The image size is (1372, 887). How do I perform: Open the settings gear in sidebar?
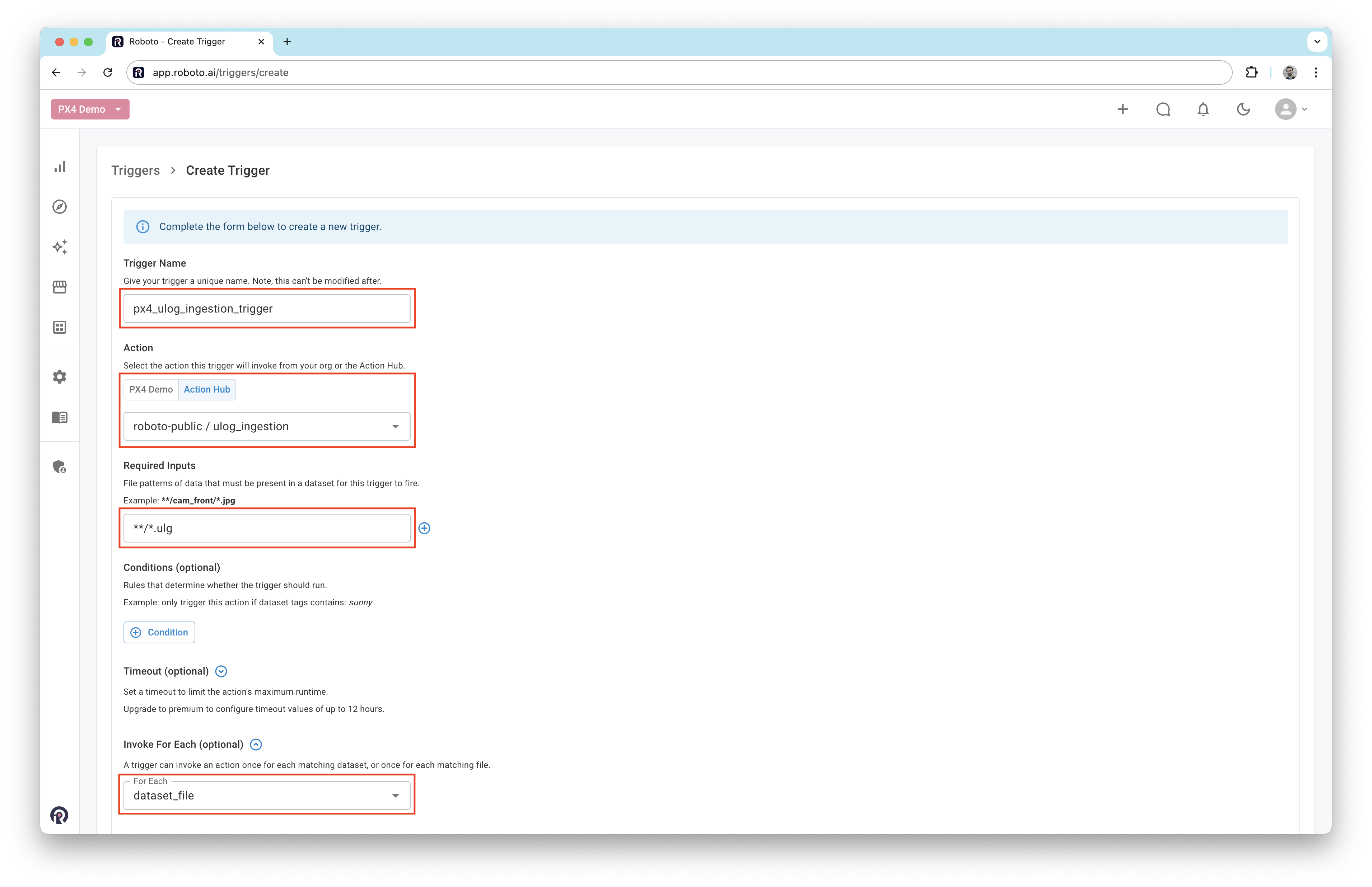pos(60,377)
